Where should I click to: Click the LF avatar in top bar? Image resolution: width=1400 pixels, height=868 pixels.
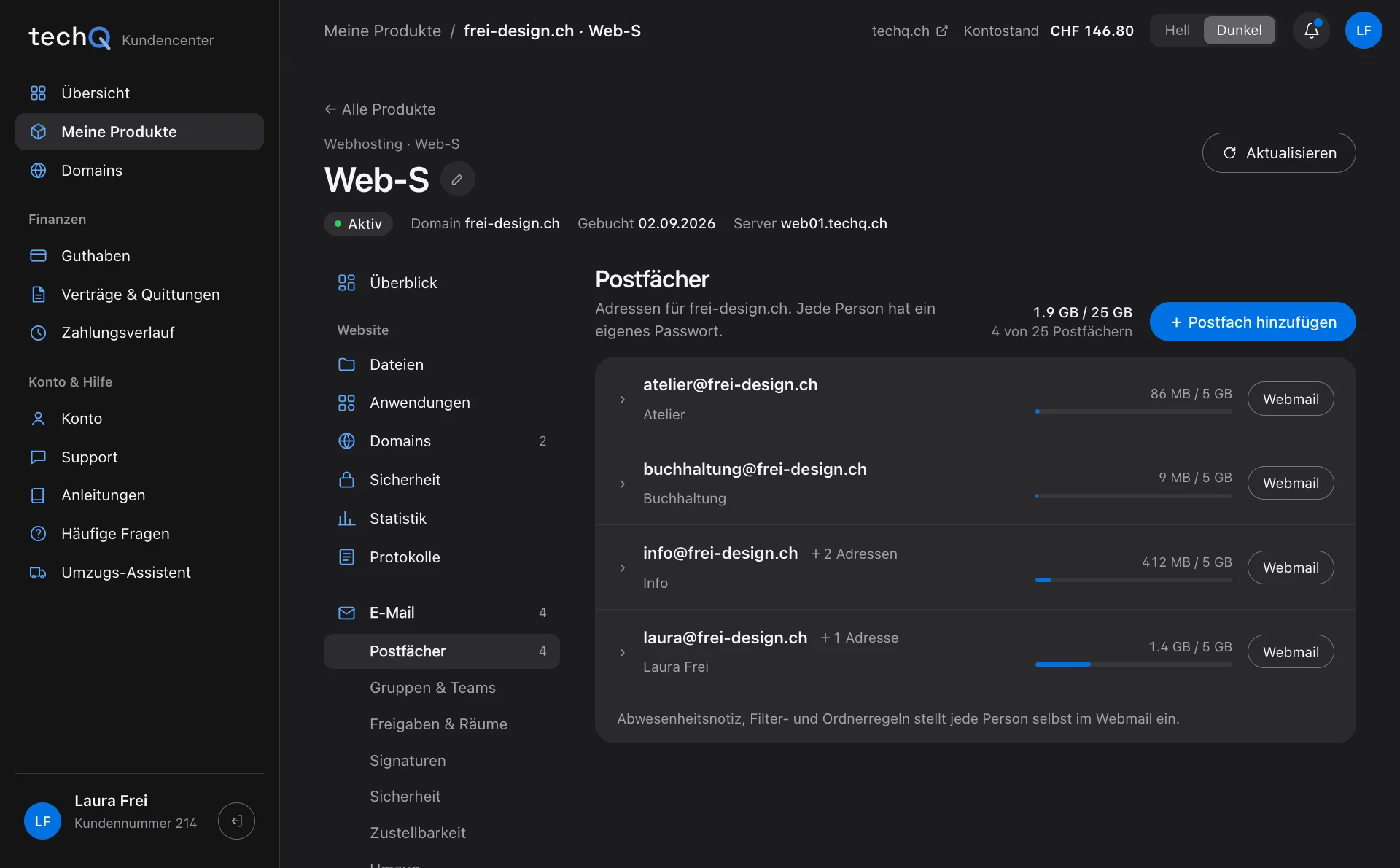[1364, 31]
